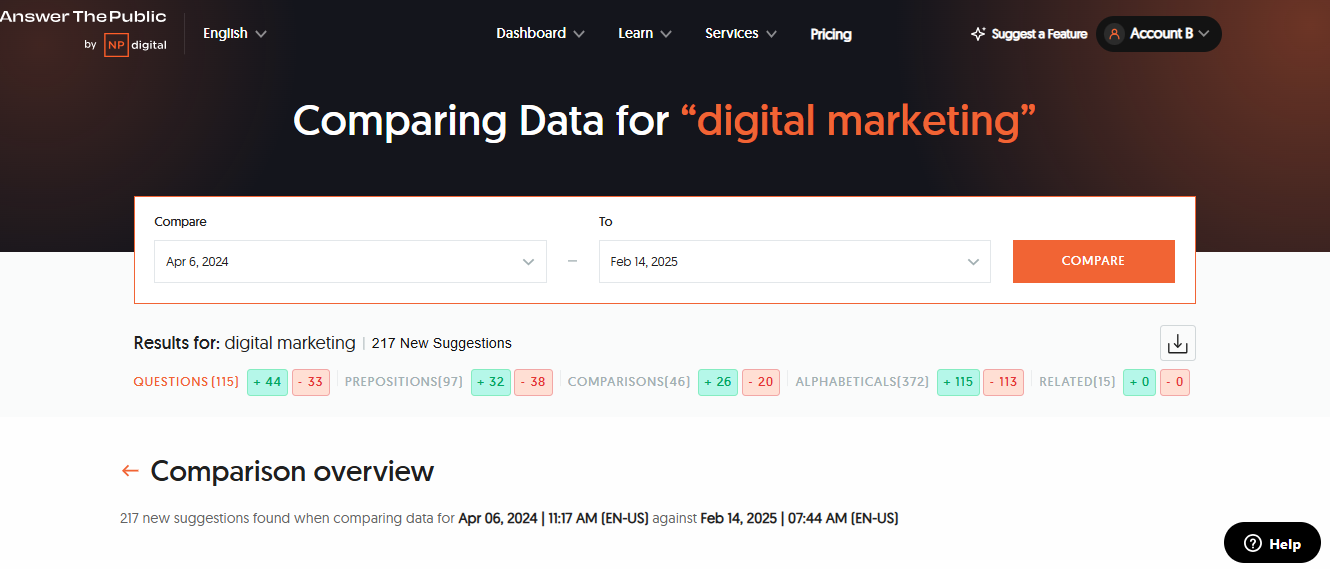This screenshot has height=569, width=1330.
Task: Click the AnswerThePublic logo
Action: 83,17
